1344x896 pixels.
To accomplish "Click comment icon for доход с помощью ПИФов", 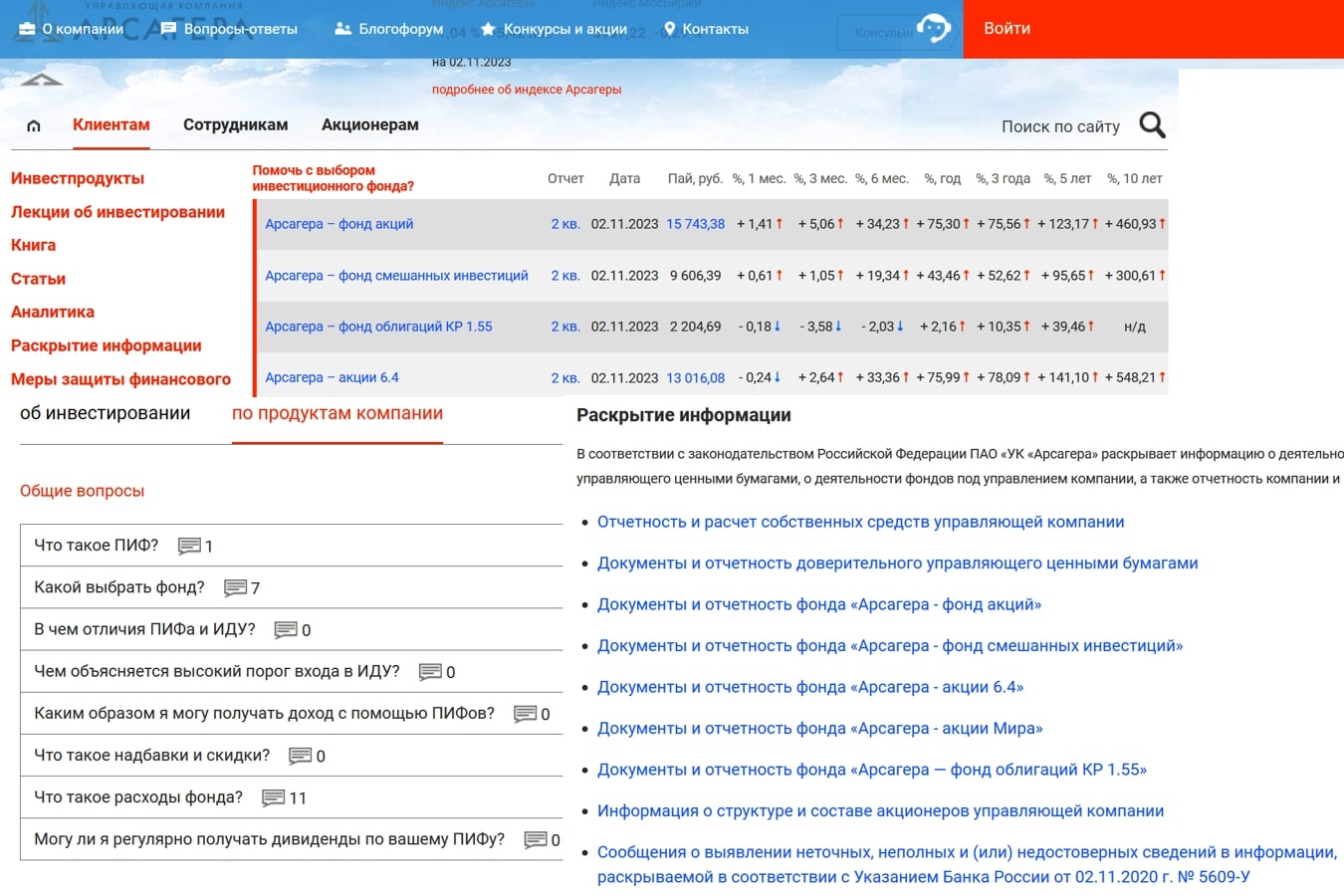I will click(x=525, y=713).
